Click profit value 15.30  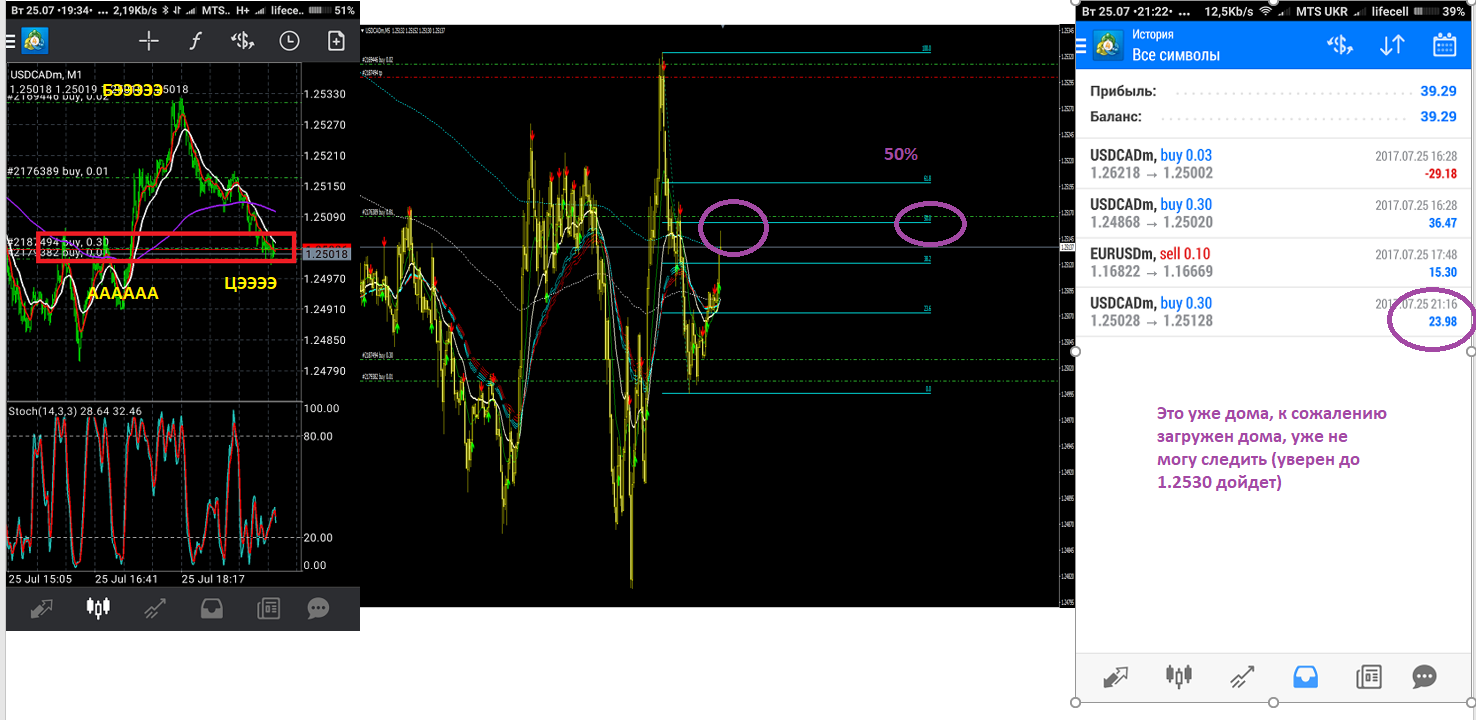[1441, 272]
